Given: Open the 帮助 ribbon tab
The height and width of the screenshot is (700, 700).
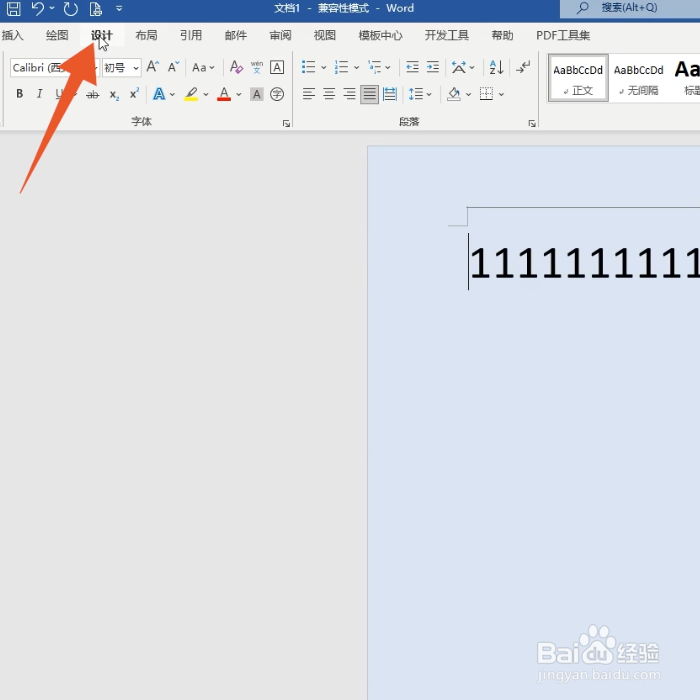Looking at the screenshot, I should (x=502, y=35).
